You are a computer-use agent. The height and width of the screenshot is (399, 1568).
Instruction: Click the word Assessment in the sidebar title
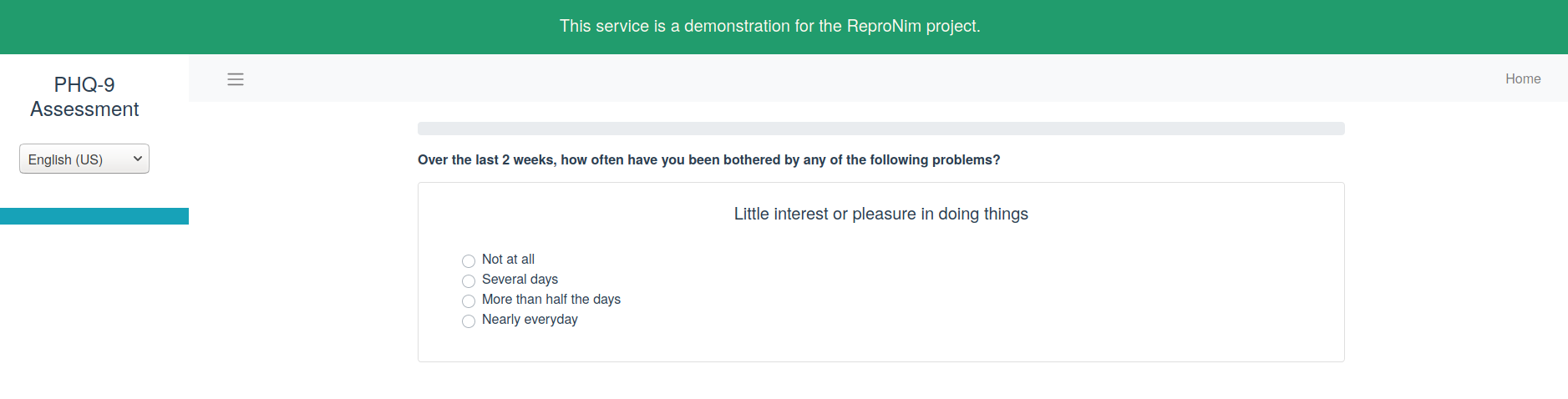[84, 109]
